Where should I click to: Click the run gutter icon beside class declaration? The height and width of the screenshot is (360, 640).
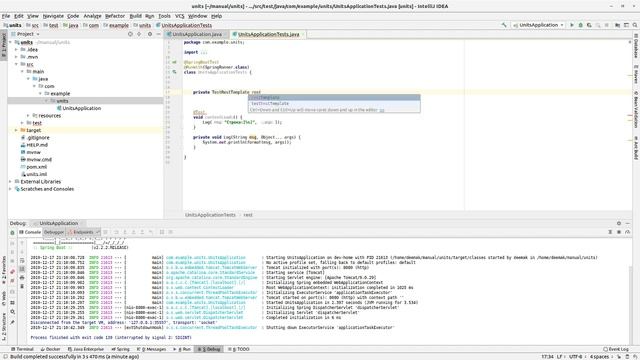(x=174, y=72)
